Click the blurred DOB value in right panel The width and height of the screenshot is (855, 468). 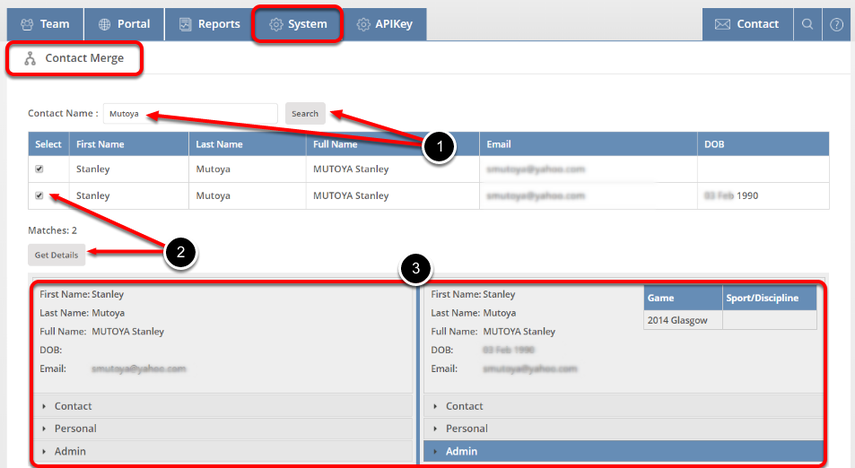[x=508, y=350]
